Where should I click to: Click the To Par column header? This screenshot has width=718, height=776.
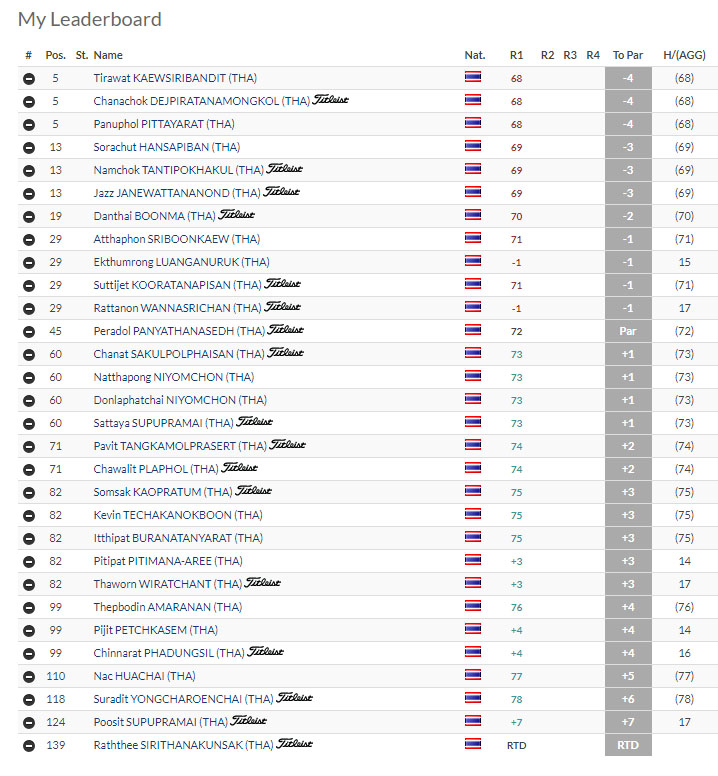pos(628,55)
